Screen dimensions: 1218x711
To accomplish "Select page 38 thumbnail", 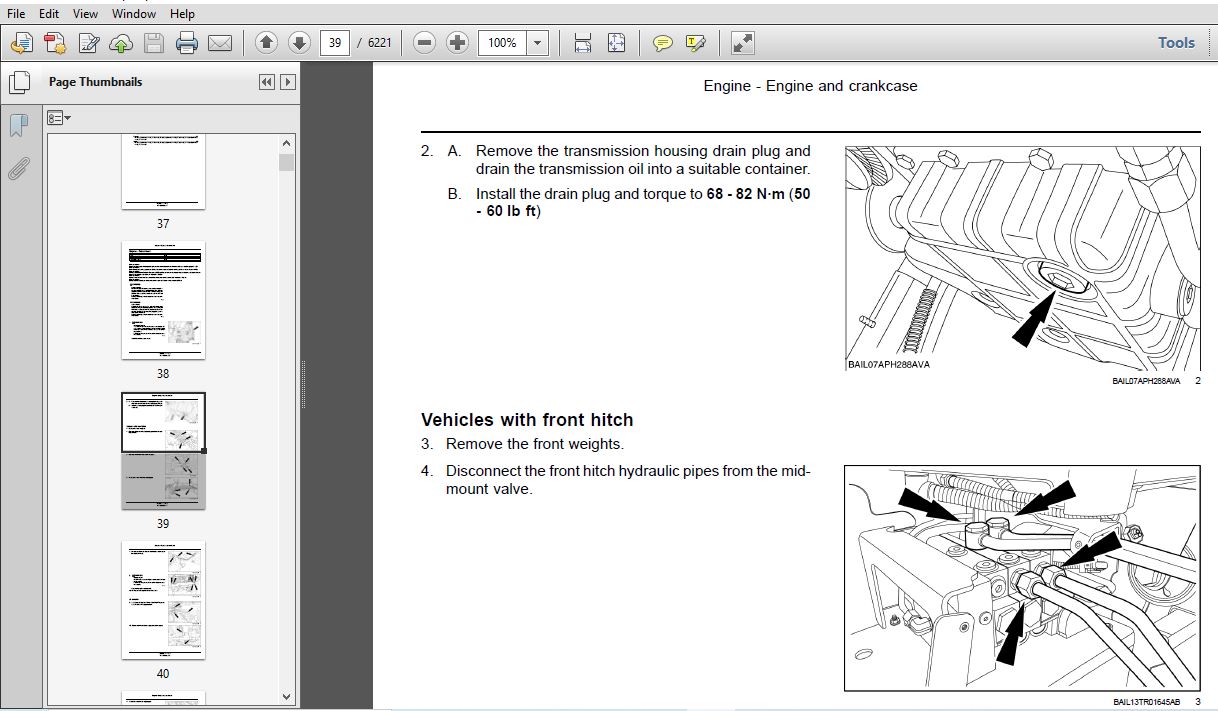I will 163,300.
